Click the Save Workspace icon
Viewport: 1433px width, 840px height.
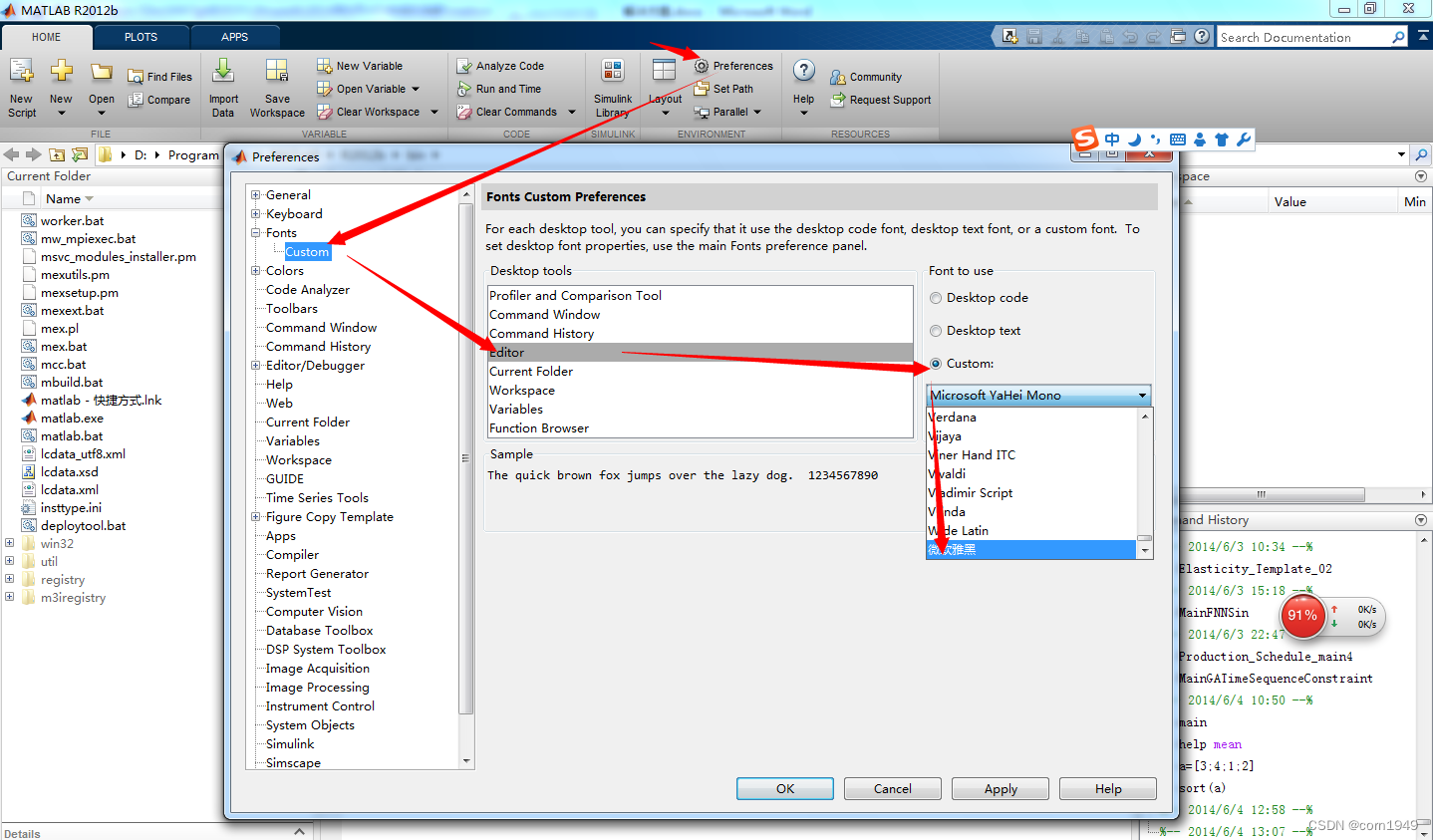point(277,71)
